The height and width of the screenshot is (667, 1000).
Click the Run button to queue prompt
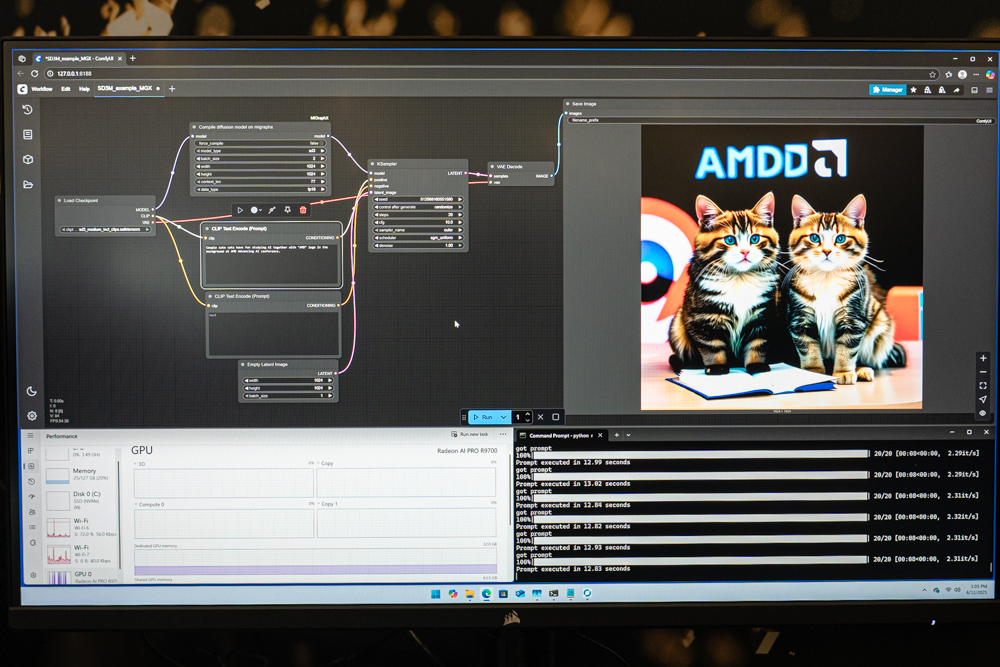[483, 417]
